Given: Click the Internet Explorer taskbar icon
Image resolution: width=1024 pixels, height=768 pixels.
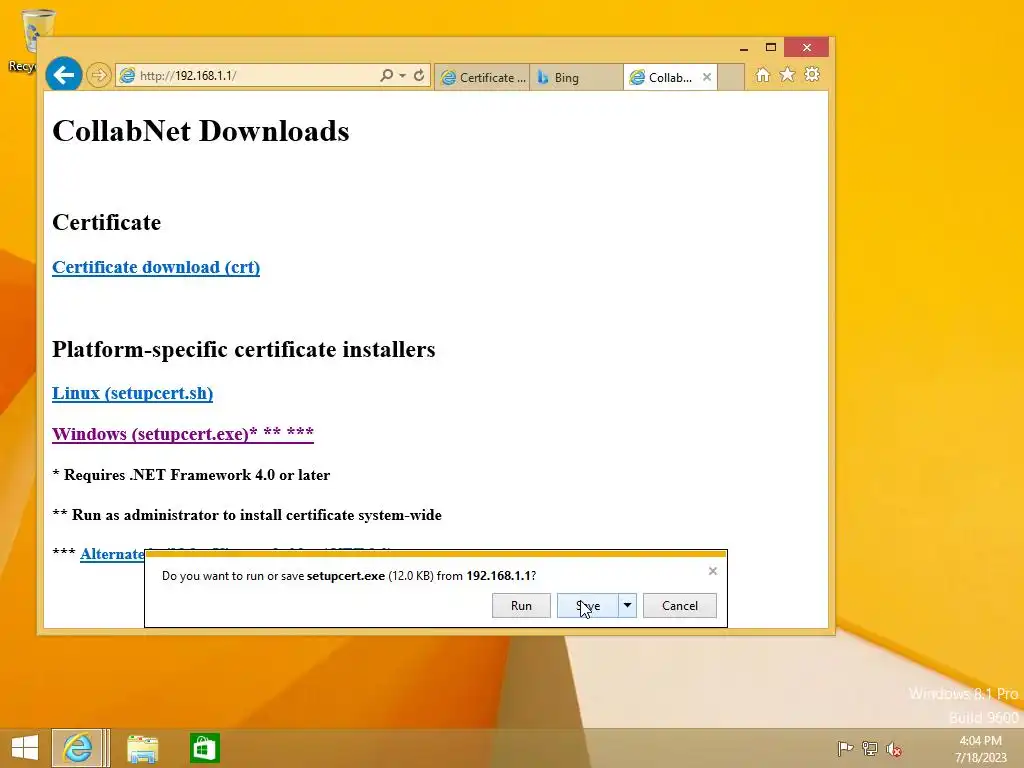Looking at the screenshot, I should pos(77,748).
